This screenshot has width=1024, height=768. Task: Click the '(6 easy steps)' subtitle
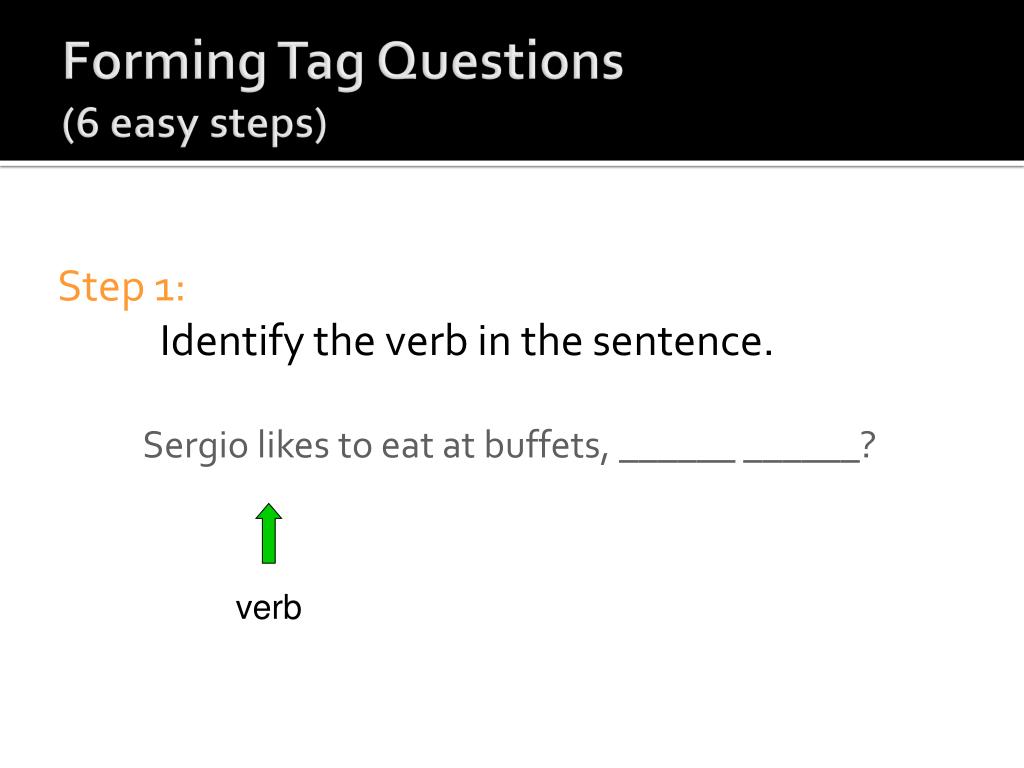(195, 124)
